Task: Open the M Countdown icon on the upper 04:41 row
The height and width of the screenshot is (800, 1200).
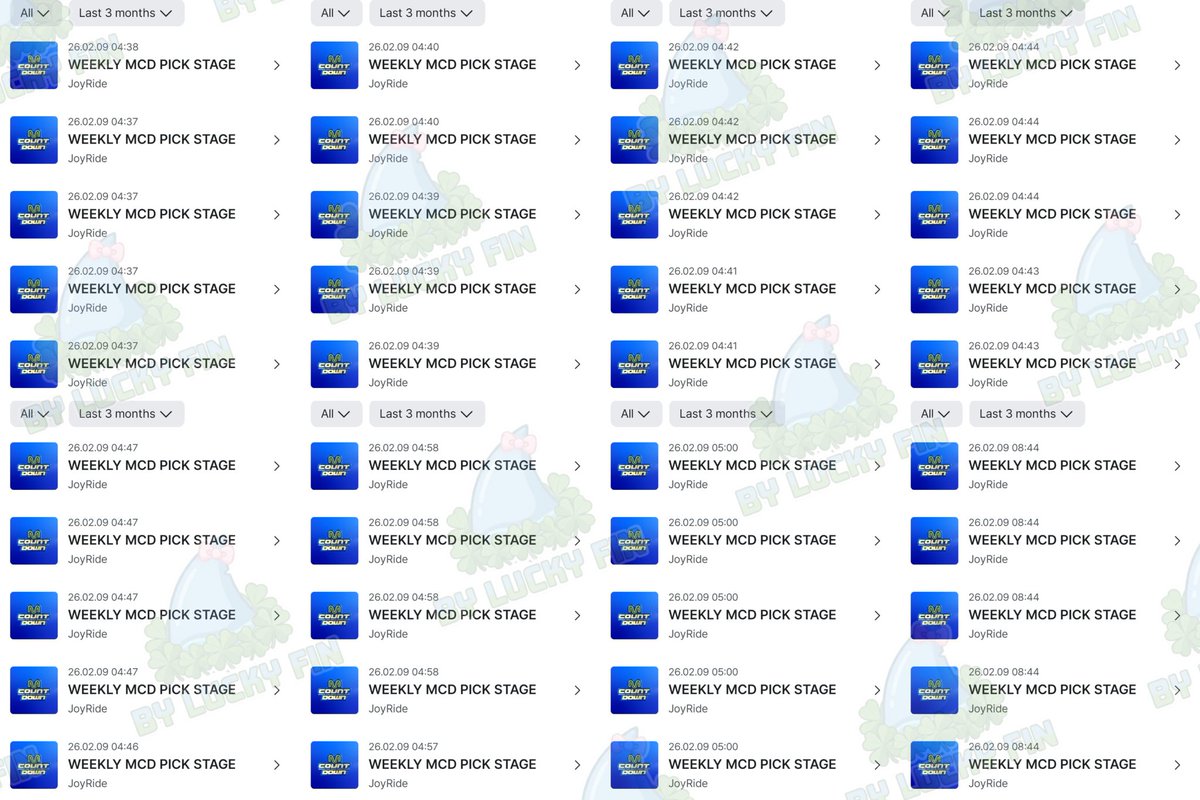Action: coord(634,290)
